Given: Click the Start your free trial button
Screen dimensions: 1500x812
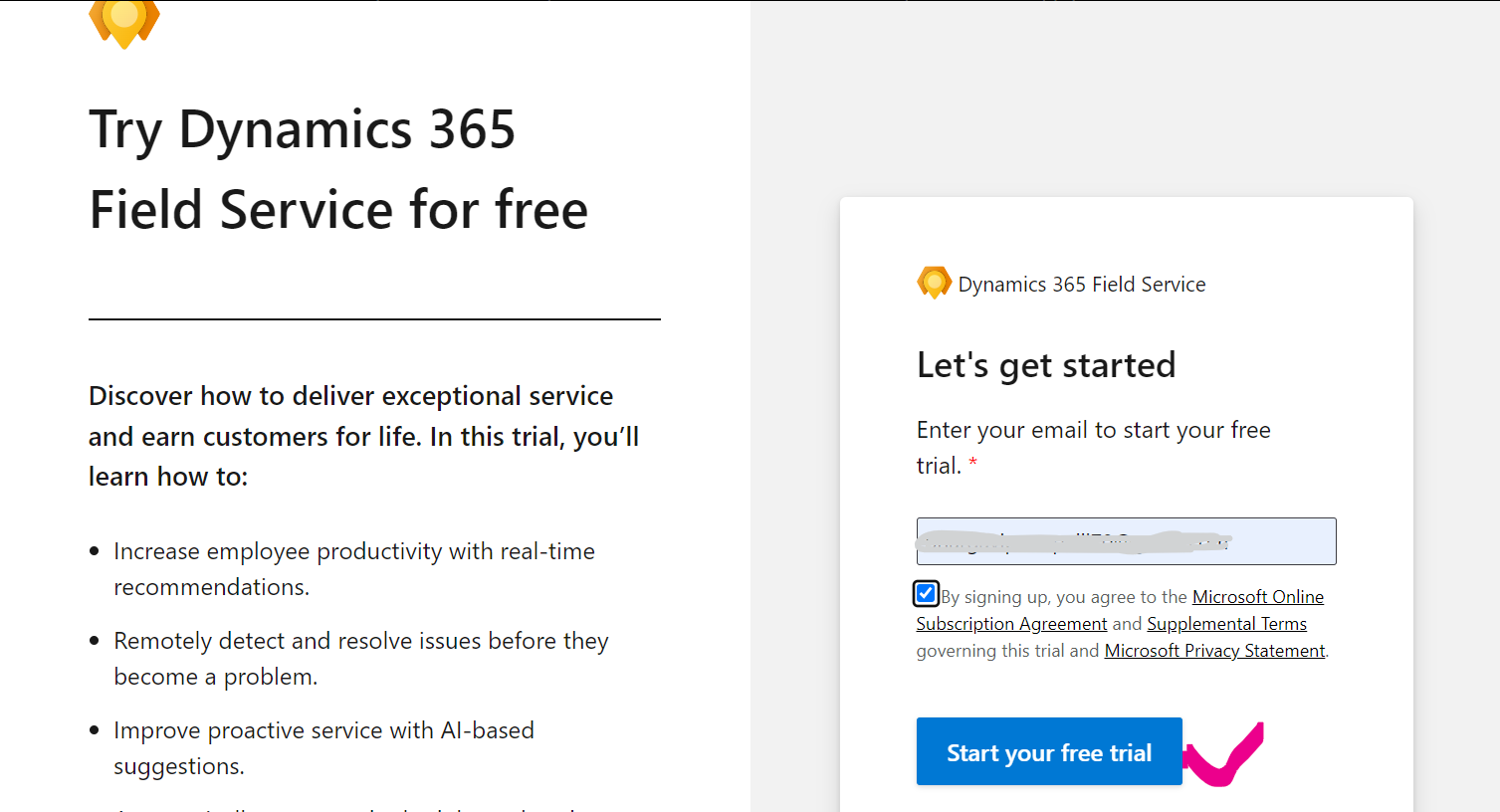Looking at the screenshot, I should (1049, 751).
